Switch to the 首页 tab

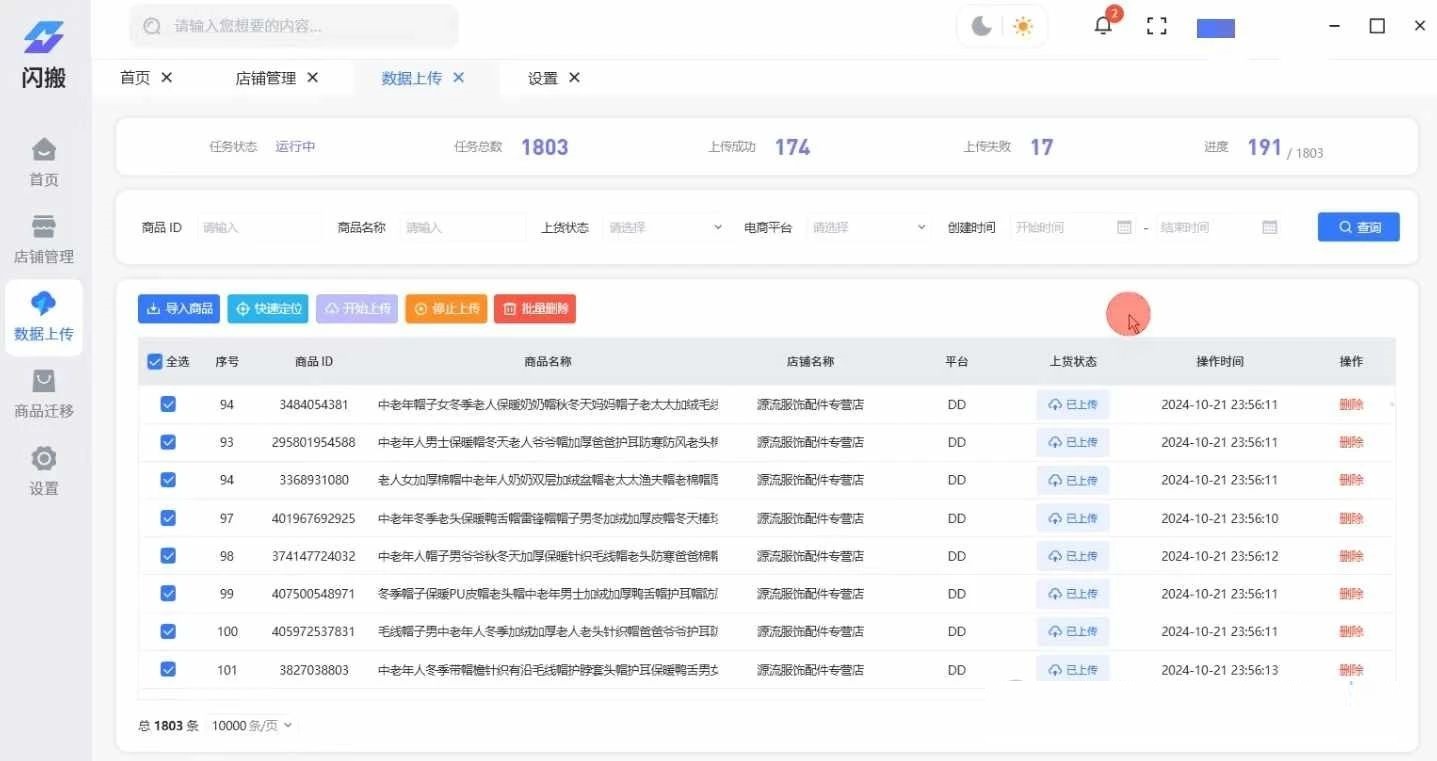[x=135, y=77]
